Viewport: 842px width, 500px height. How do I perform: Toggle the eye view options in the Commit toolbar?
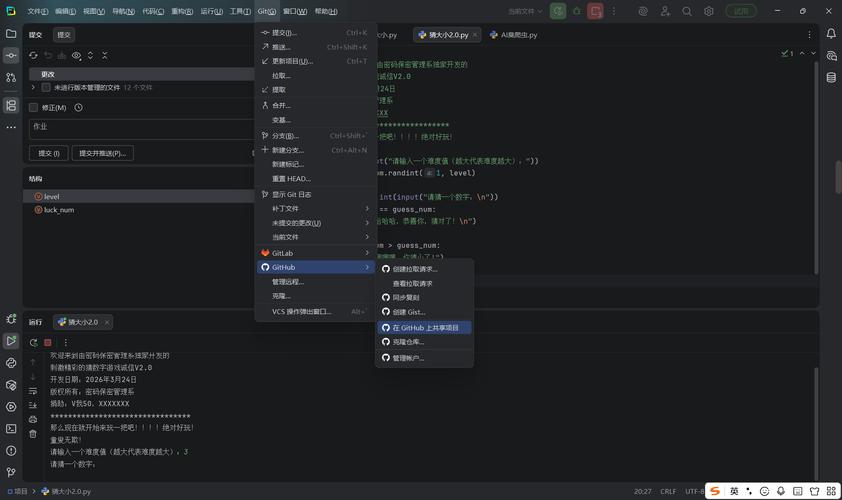(77, 55)
